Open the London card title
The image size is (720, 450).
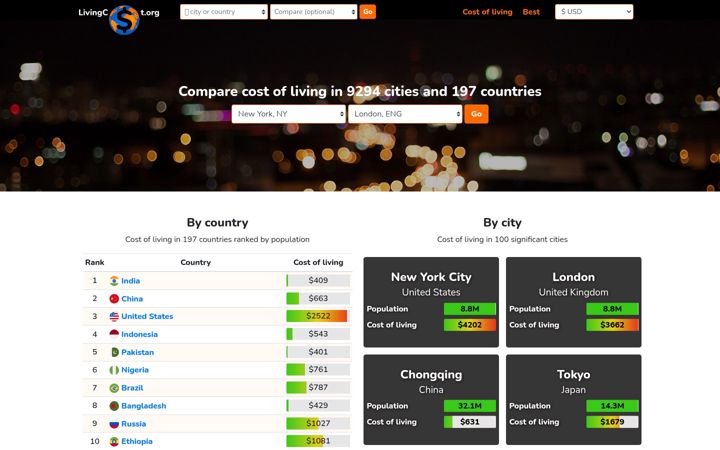[573, 277]
